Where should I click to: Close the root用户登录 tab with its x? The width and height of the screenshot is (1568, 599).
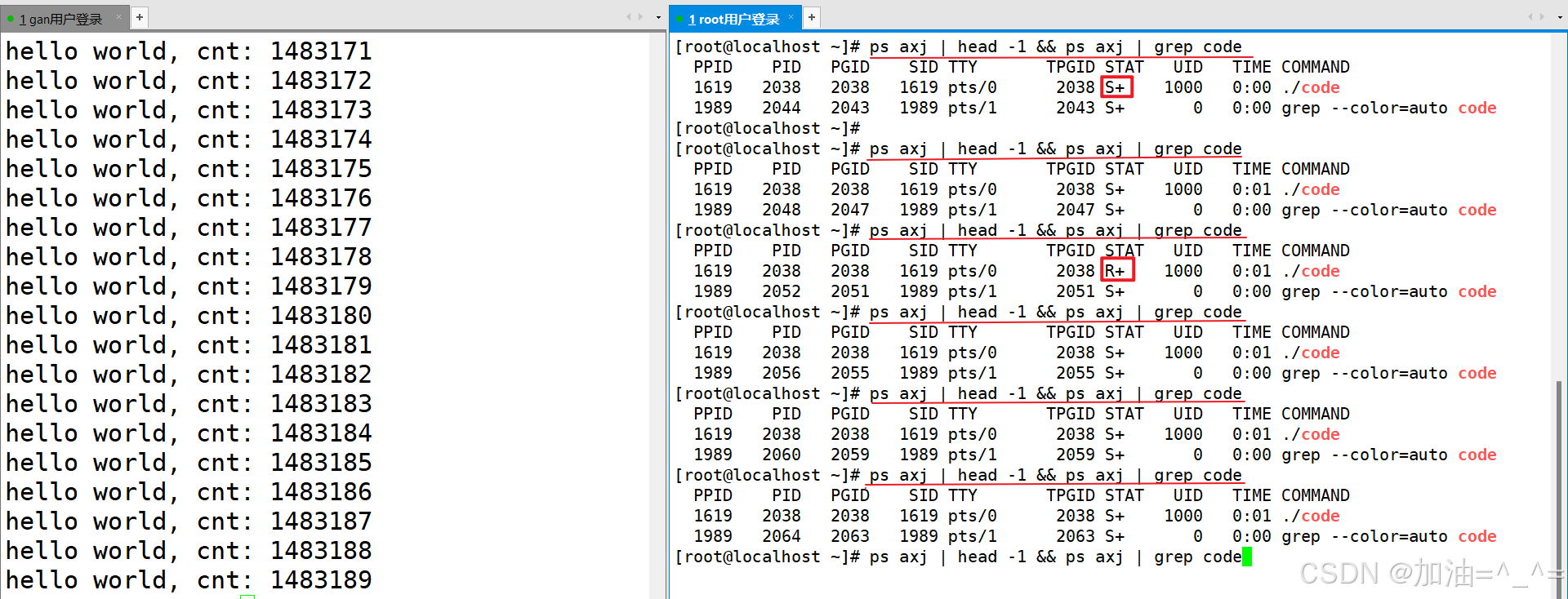tap(791, 16)
